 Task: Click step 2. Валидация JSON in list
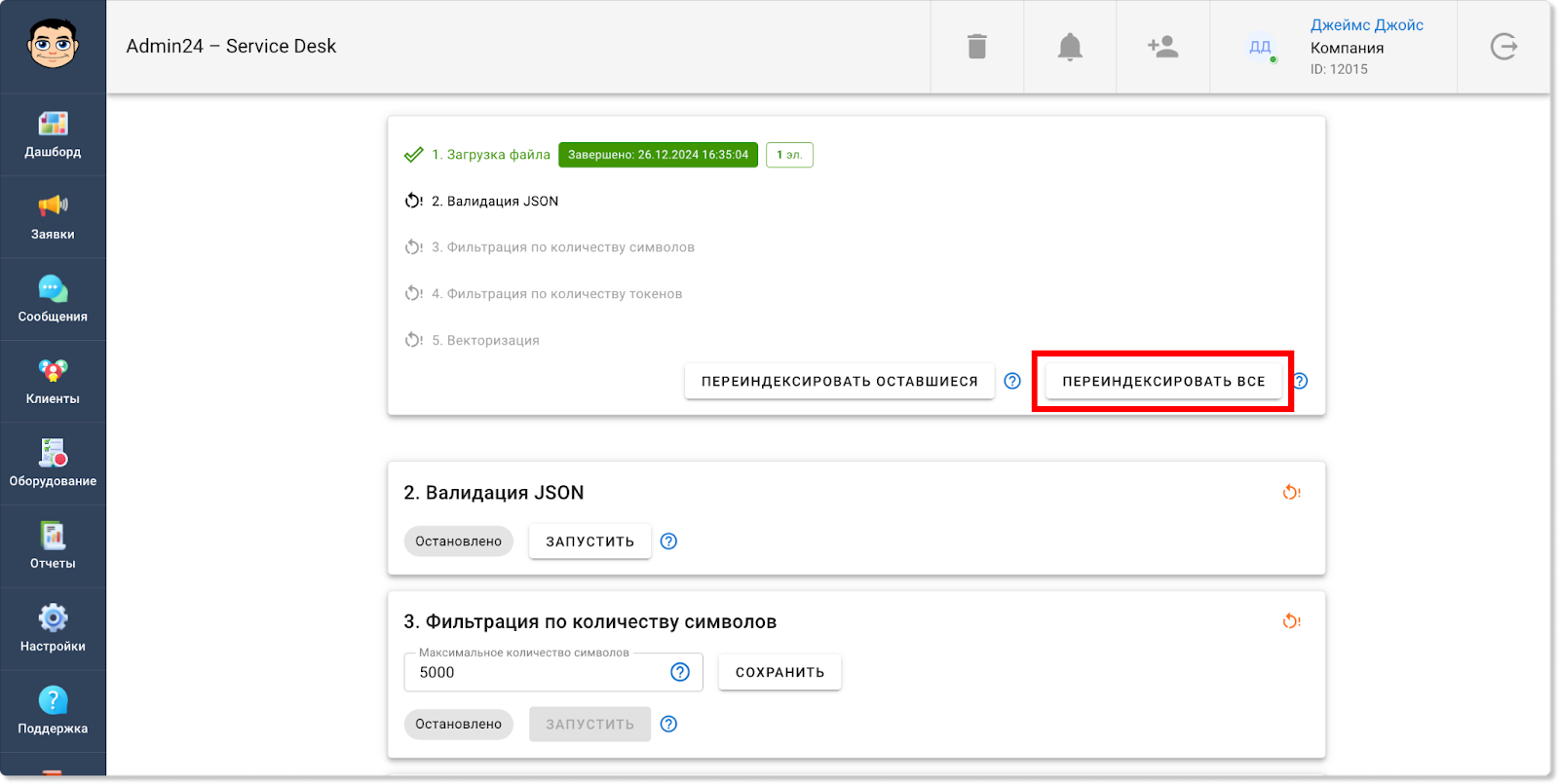(x=495, y=202)
